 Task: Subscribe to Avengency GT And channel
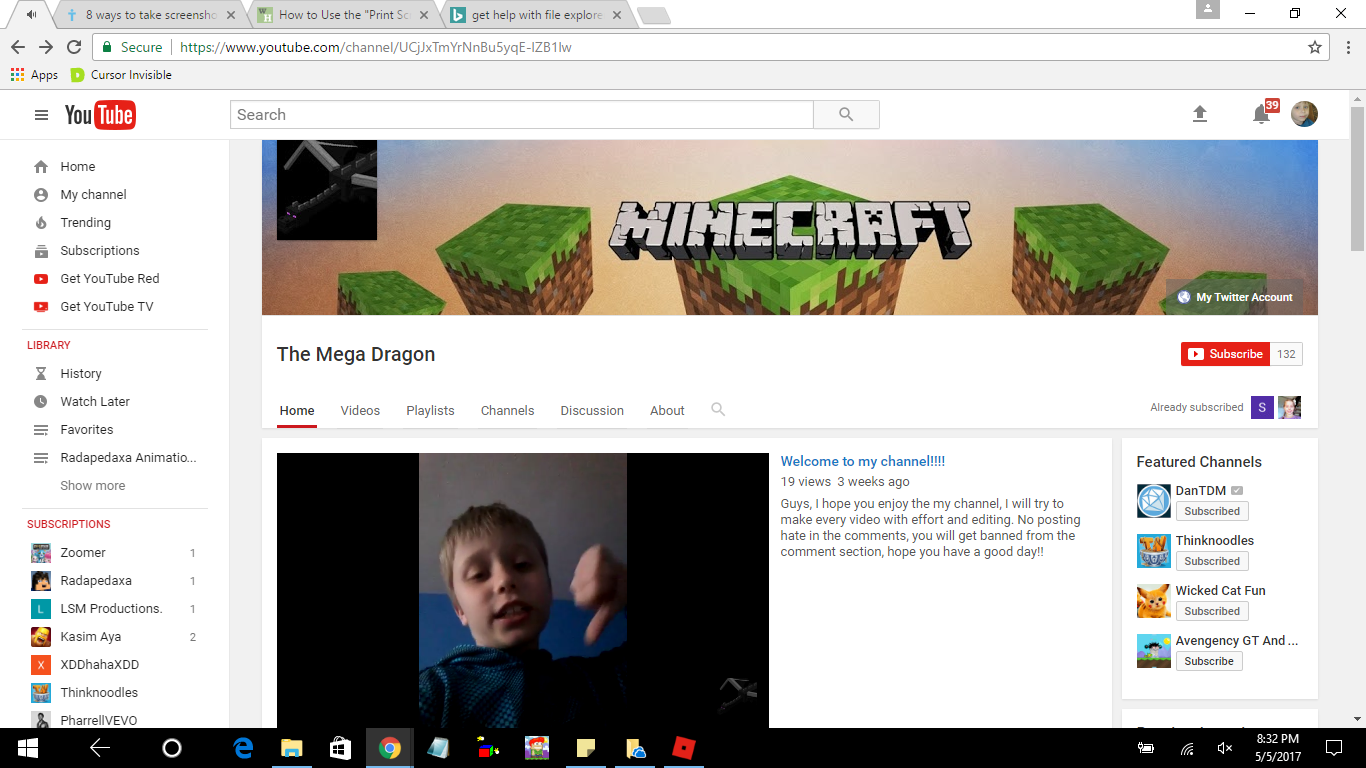pos(1209,661)
